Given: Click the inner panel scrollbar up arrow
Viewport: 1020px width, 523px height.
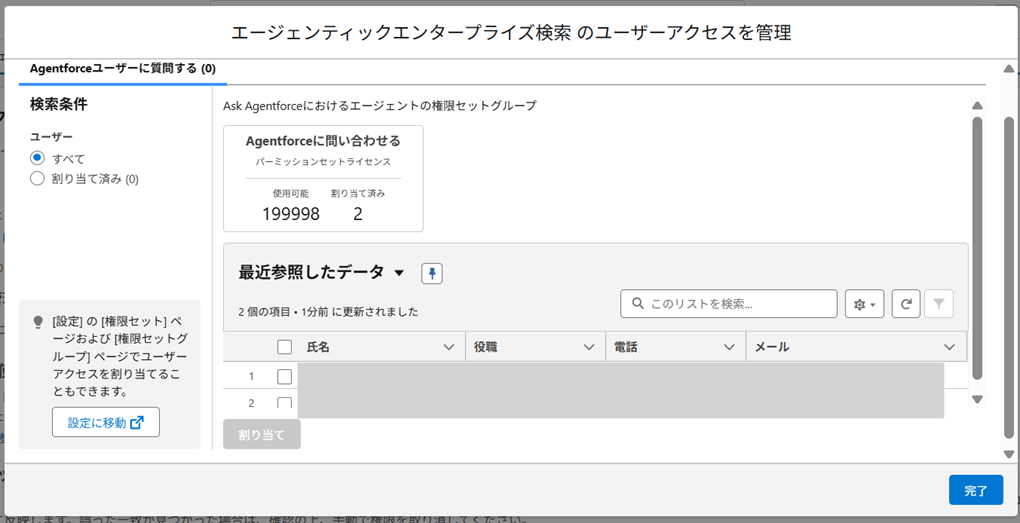Looking at the screenshot, I should point(977,105).
